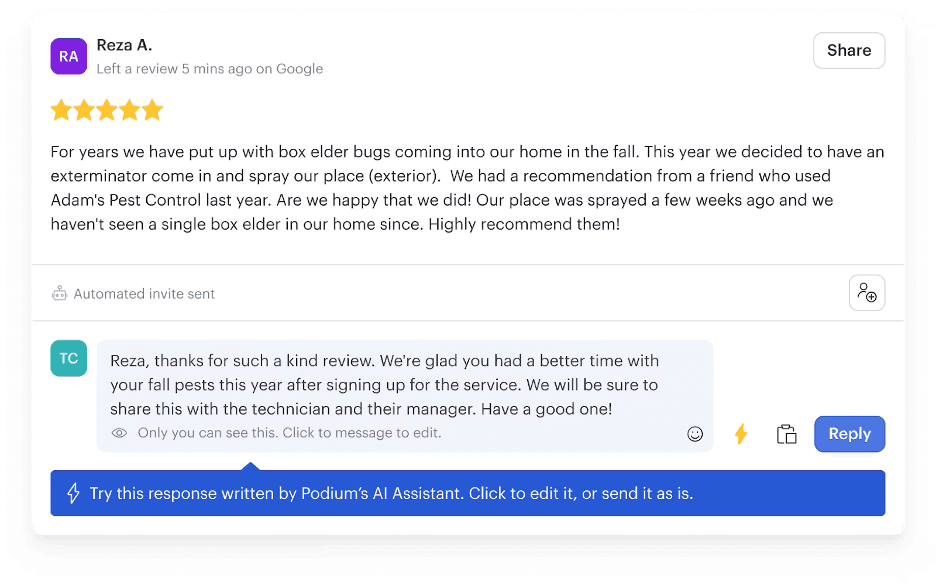Click the review text about box elder bugs
This screenshot has height=586, width=936.
point(465,187)
